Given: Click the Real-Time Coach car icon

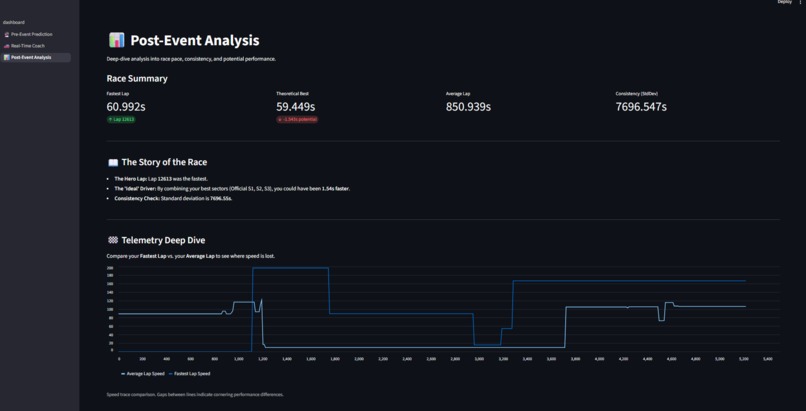Looking at the screenshot, I should [x=6, y=46].
